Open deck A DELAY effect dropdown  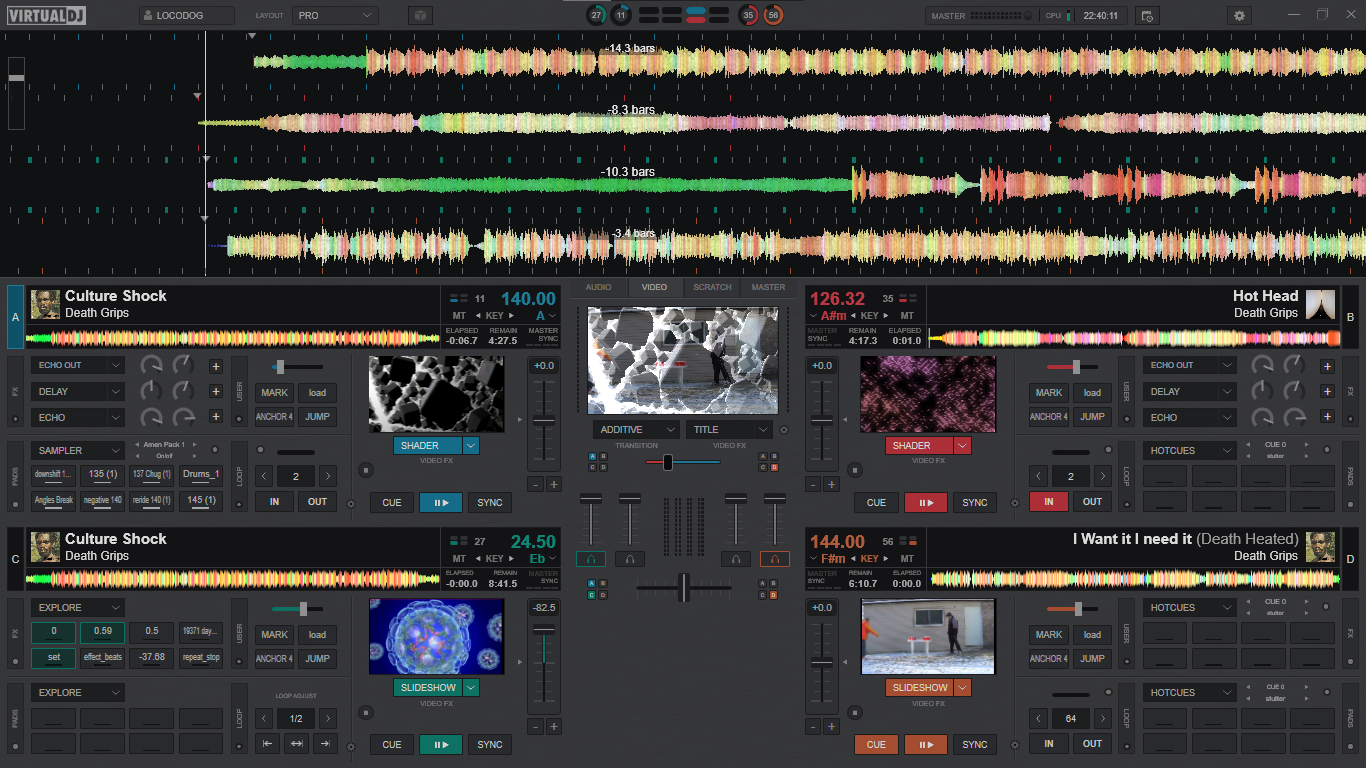(77, 392)
